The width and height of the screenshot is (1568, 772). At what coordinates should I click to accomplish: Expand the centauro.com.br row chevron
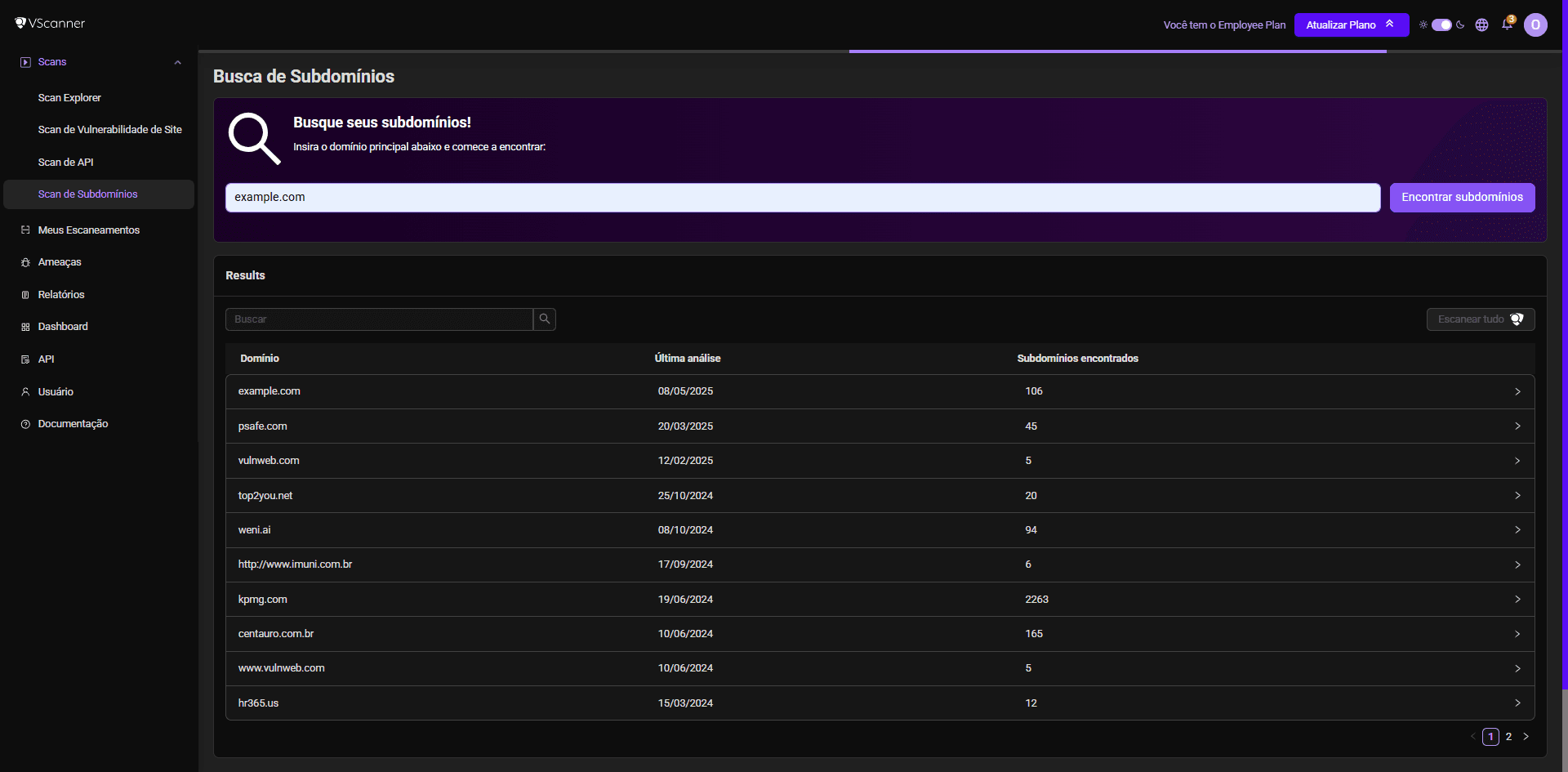1517,634
